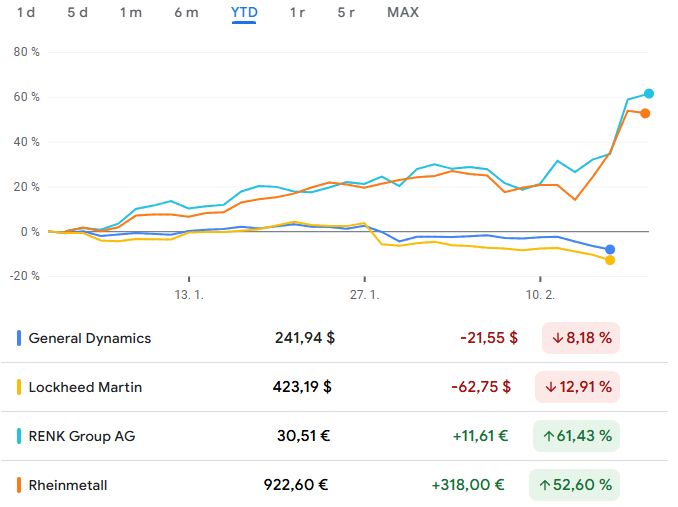The height and width of the screenshot is (507, 678).
Task: Select the 5 d time range
Action: point(77,12)
